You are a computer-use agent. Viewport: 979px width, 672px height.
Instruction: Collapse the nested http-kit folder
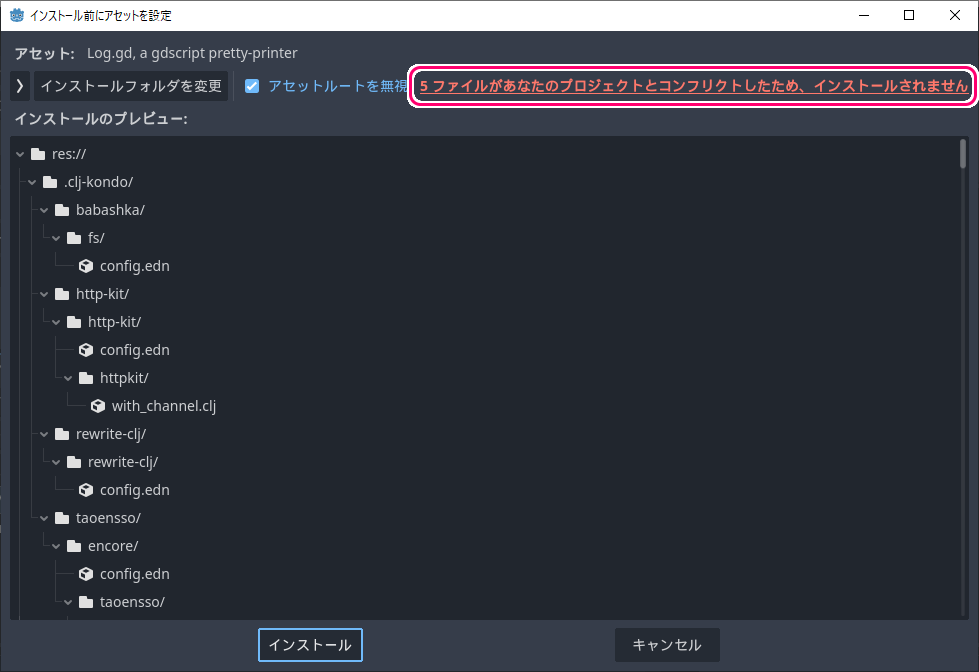click(56, 322)
